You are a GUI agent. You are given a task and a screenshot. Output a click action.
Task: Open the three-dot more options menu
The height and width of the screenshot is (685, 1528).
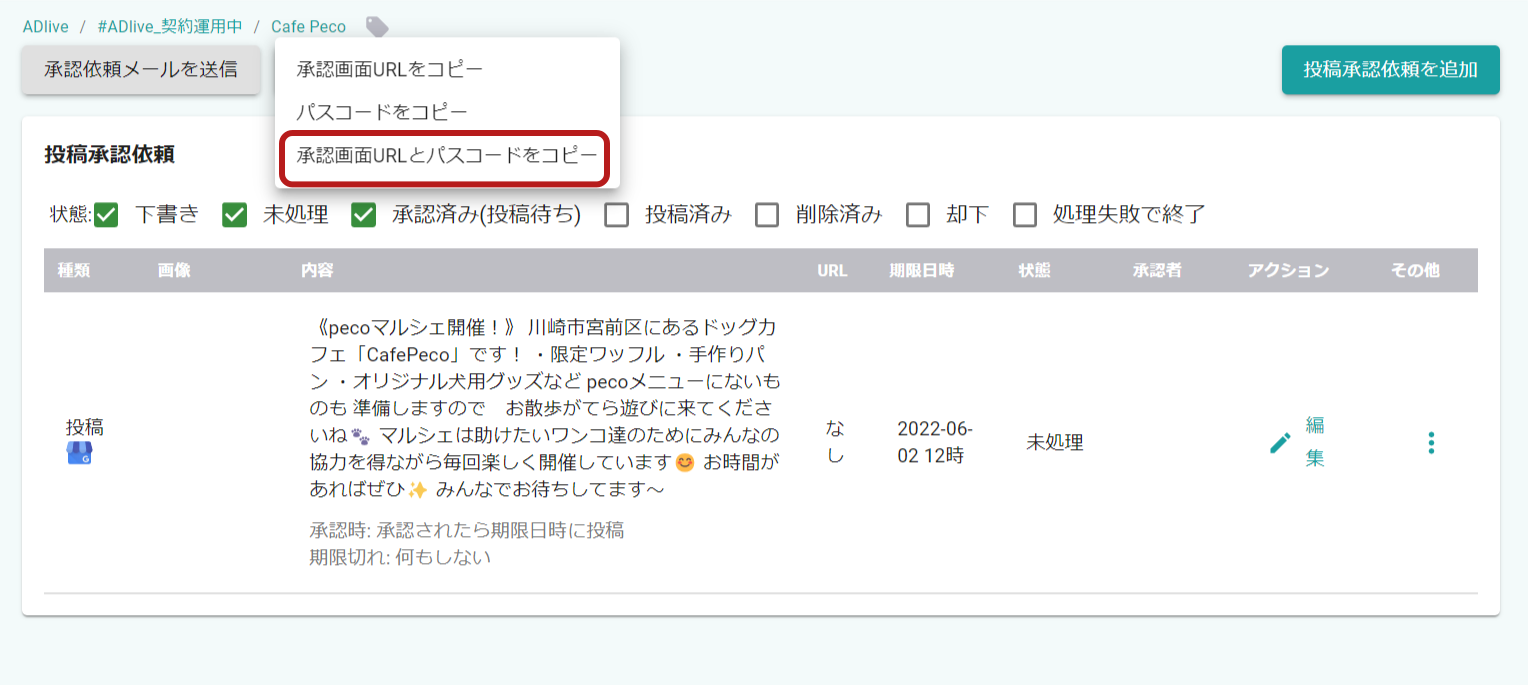click(1431, 443)
